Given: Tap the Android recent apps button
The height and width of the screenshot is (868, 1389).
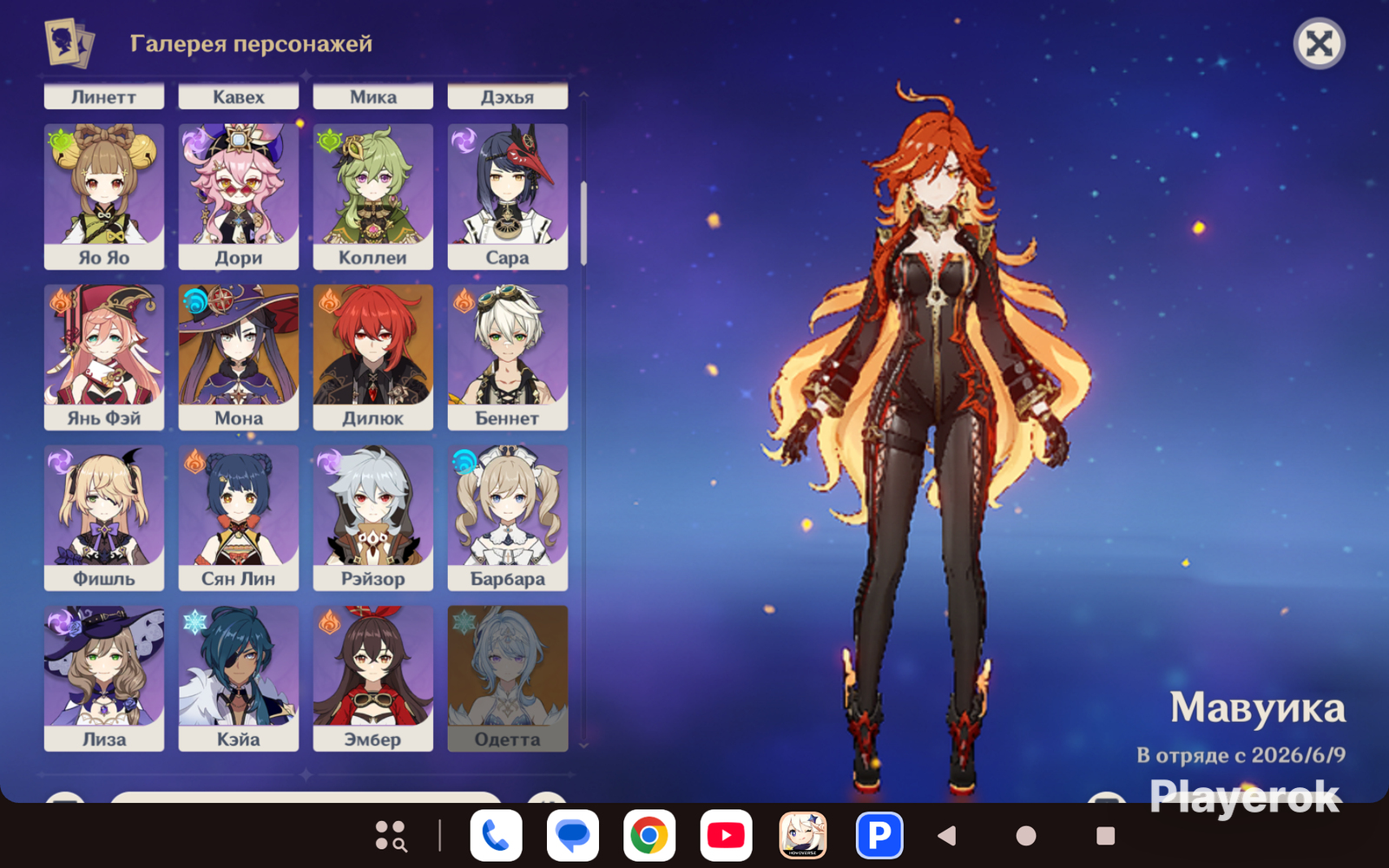Looking at the screenshot, I should [x=1105, y=836].
